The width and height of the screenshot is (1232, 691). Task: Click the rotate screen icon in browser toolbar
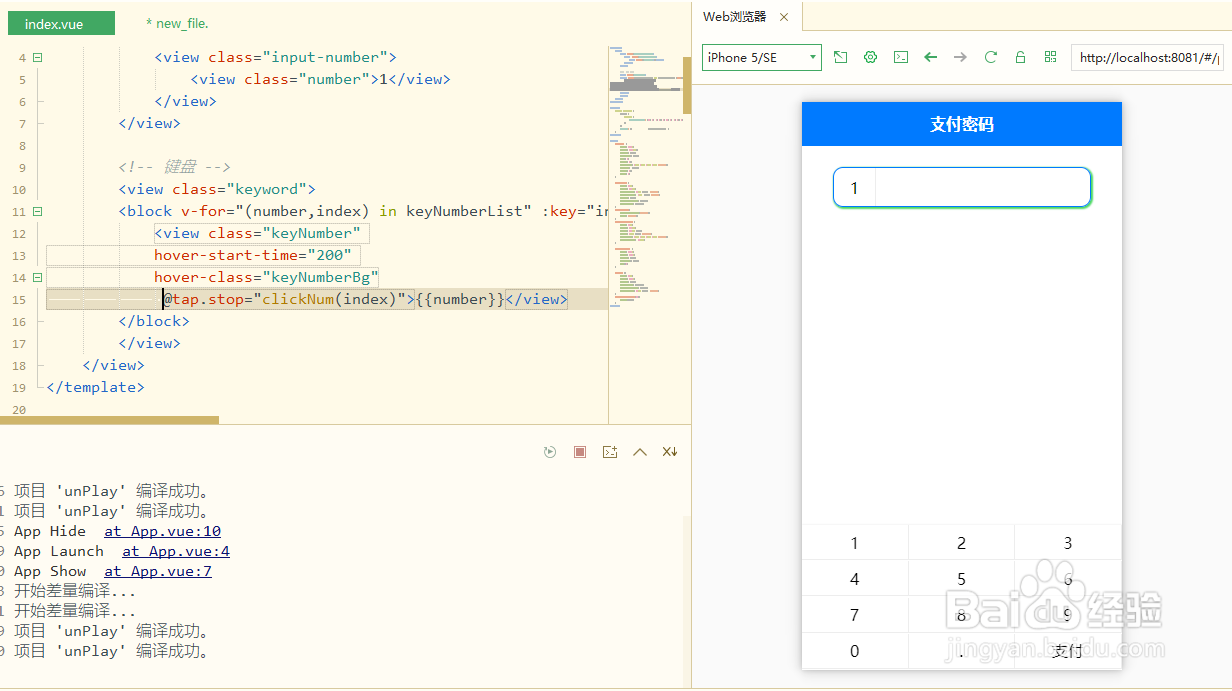(x=840, y=57)
